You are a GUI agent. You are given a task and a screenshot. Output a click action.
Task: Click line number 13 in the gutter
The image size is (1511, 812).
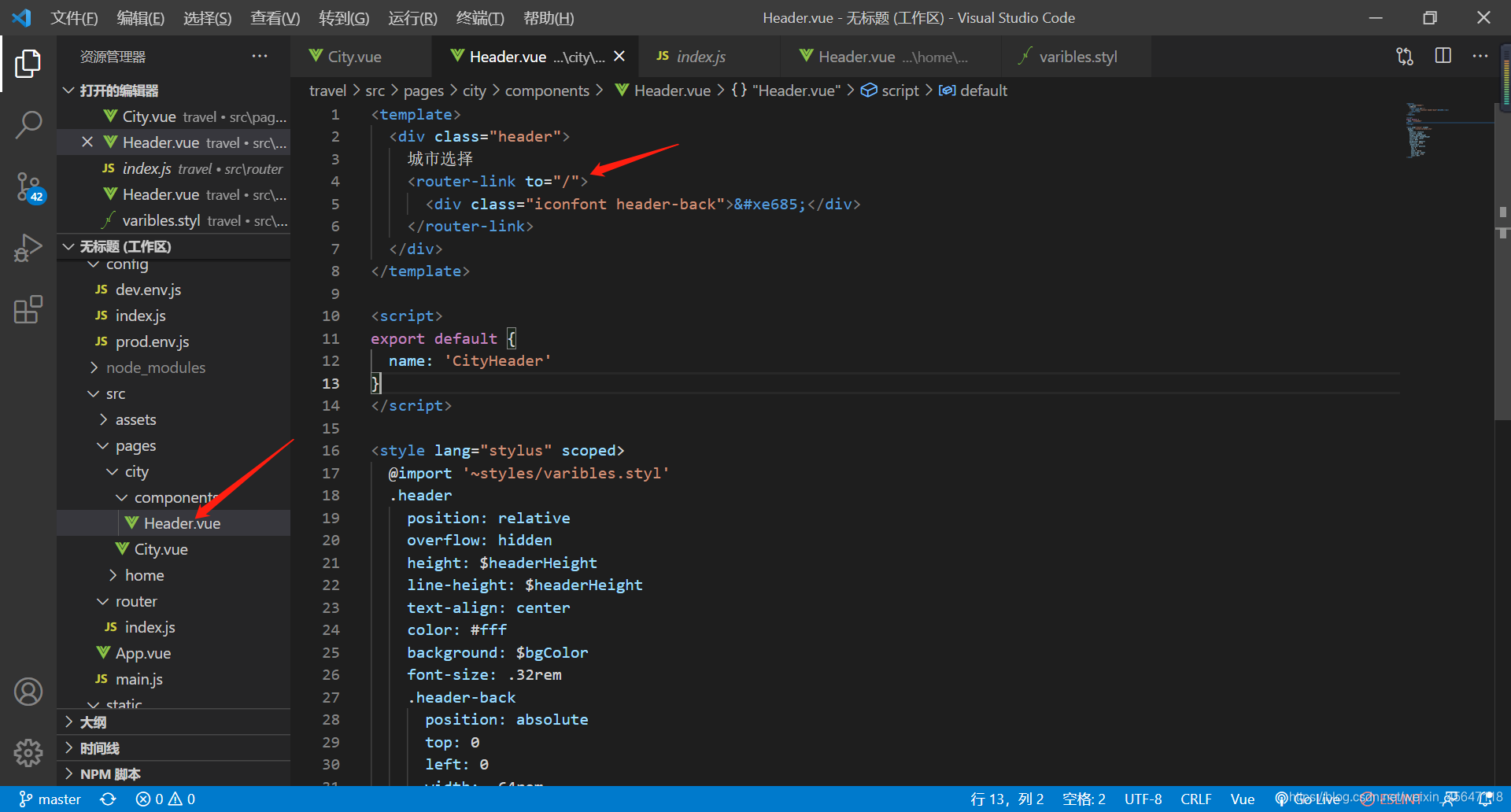331,383
